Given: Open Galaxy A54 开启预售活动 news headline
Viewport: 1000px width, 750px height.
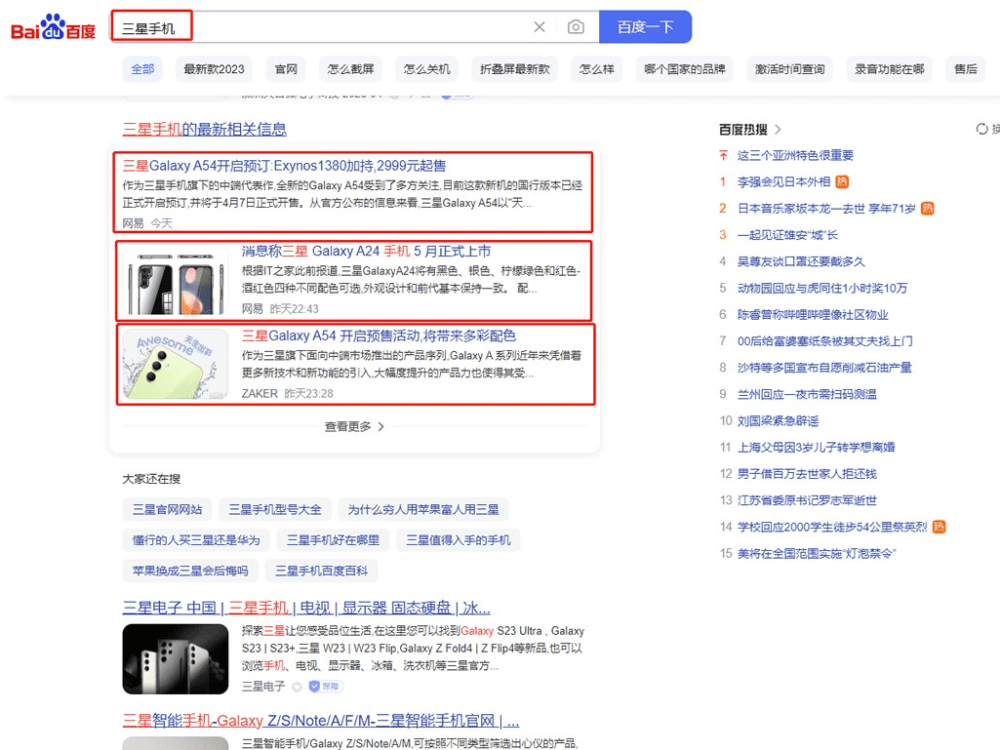Looking at the screenshot, I should (x=379, y=335).
